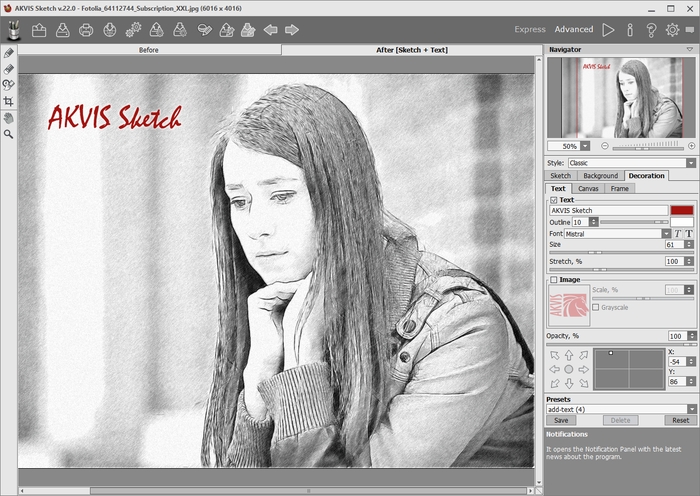Viewport: 700px width, 496px height.
Task: Click the undo left arrow in toolbar
Action: click(x=271, y=30)
